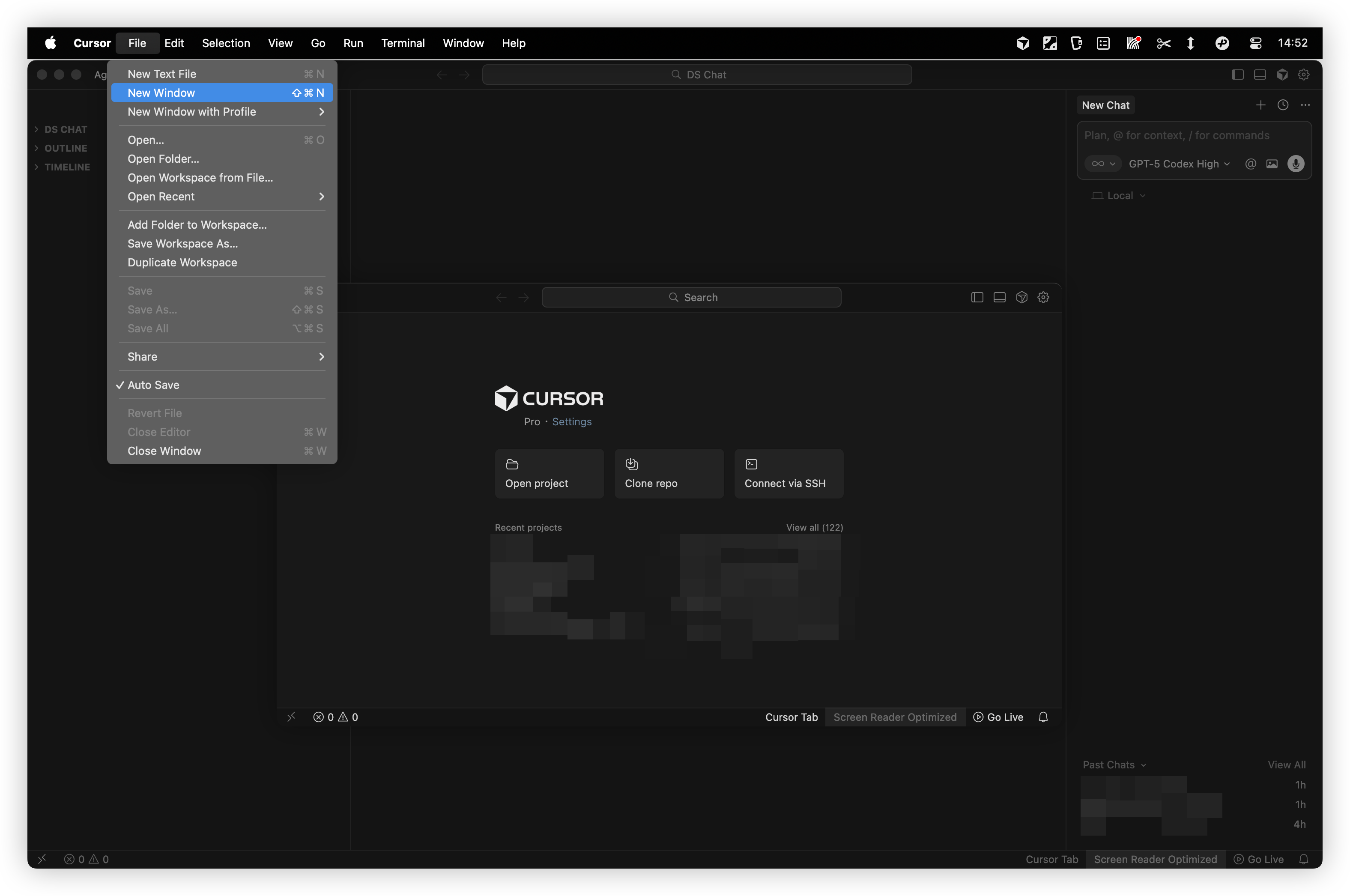Click the attach image icon in chat
This screenshot has height=896, width=1350.
(1272, 164)
